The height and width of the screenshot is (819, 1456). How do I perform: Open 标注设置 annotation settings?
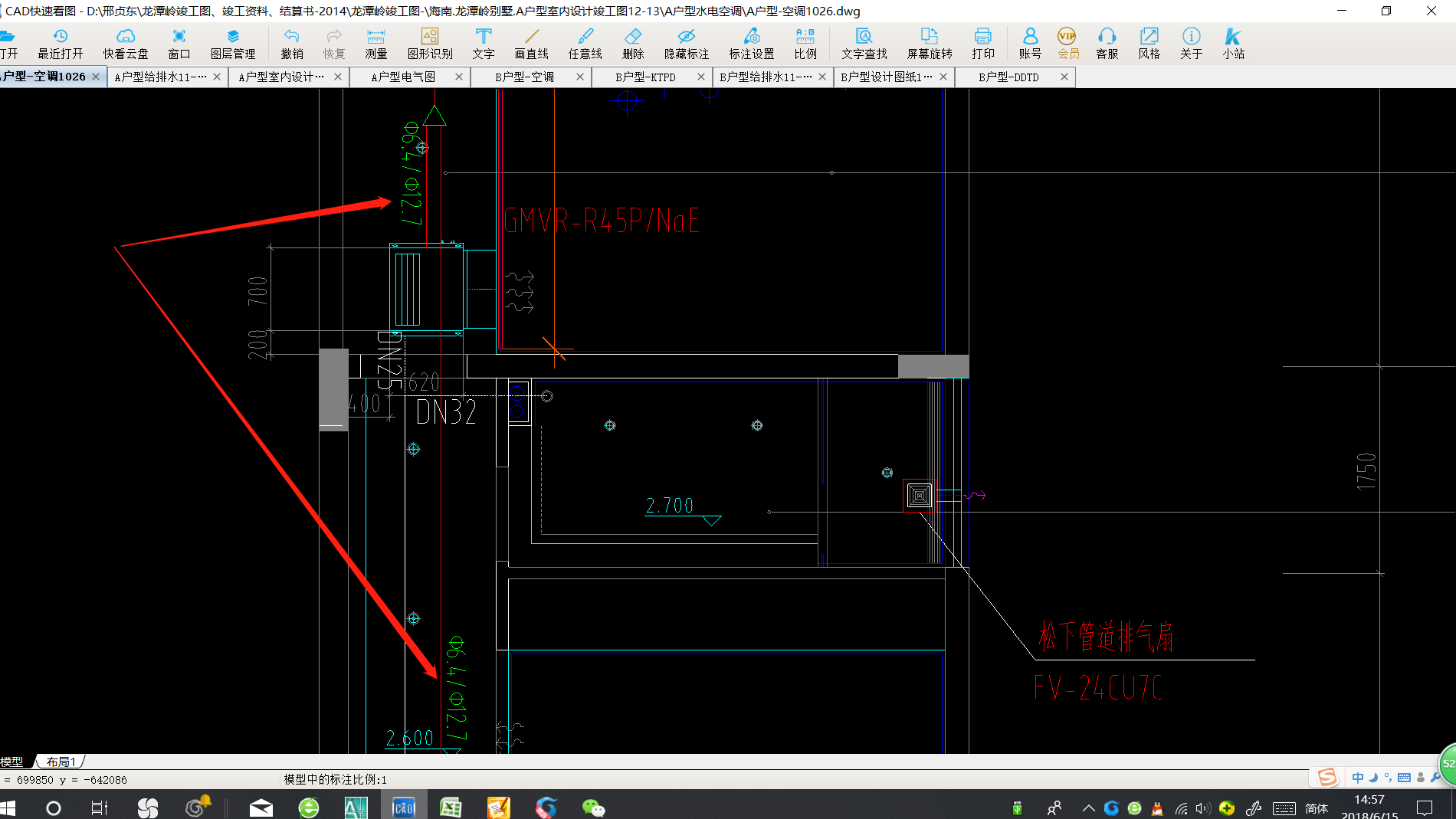tap(752, 44)
